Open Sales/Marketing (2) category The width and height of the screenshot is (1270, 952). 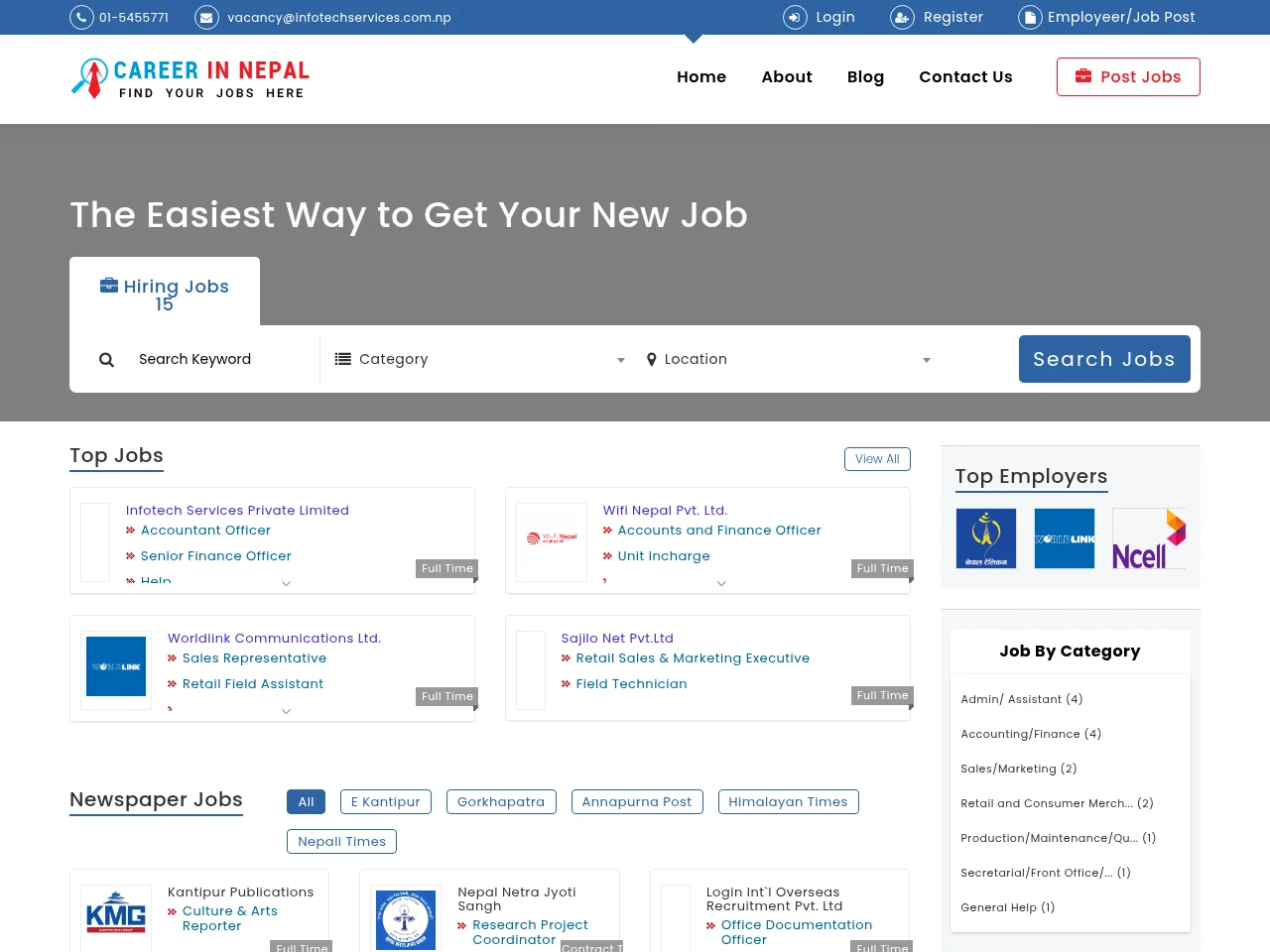(1019, 769)
